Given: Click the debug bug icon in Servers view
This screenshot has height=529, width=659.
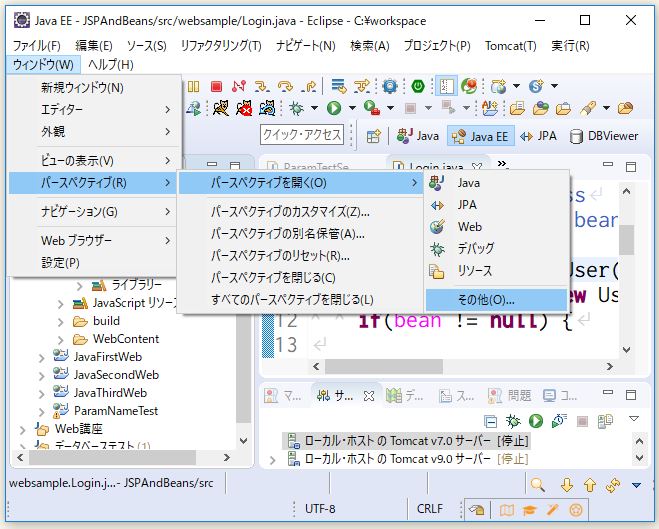Looking at the screenshot, I should pyautogui.click(x=513, y=421).
